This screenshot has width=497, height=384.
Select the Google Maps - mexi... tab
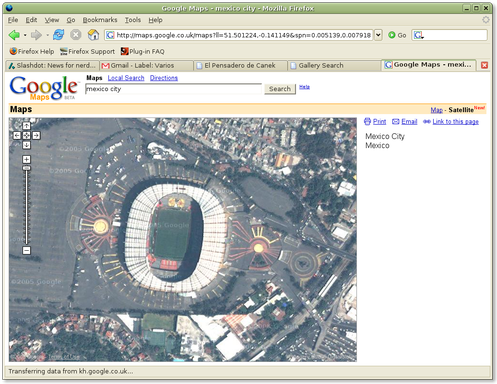click(x=429, y=65)
